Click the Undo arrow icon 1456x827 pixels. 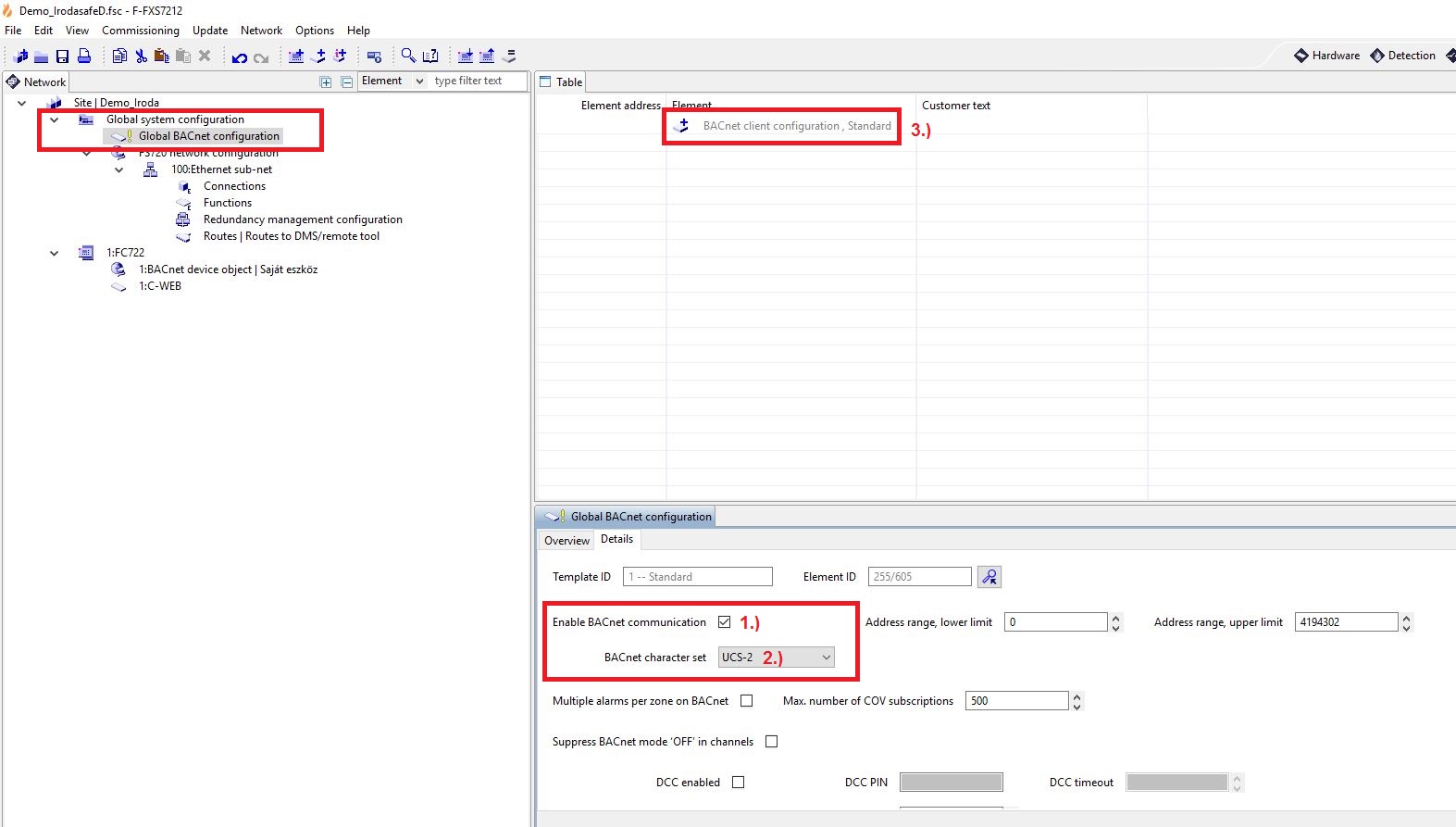239,57
